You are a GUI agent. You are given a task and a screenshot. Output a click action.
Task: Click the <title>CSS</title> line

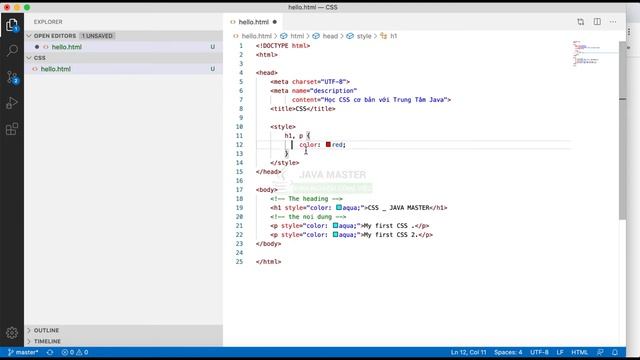pos(302,109)
